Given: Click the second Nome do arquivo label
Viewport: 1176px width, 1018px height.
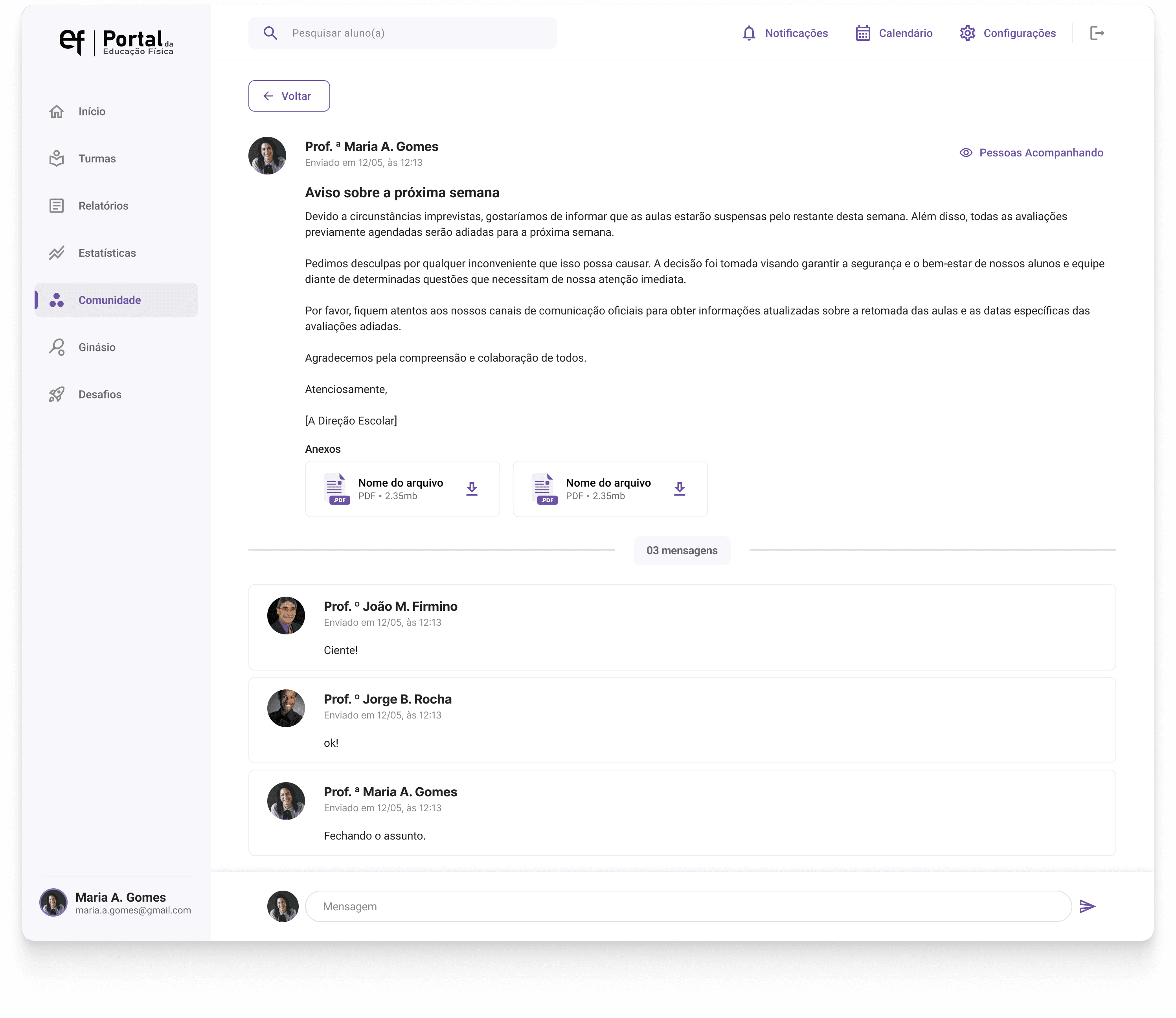Looking at the screenshot, I should 608,482.
